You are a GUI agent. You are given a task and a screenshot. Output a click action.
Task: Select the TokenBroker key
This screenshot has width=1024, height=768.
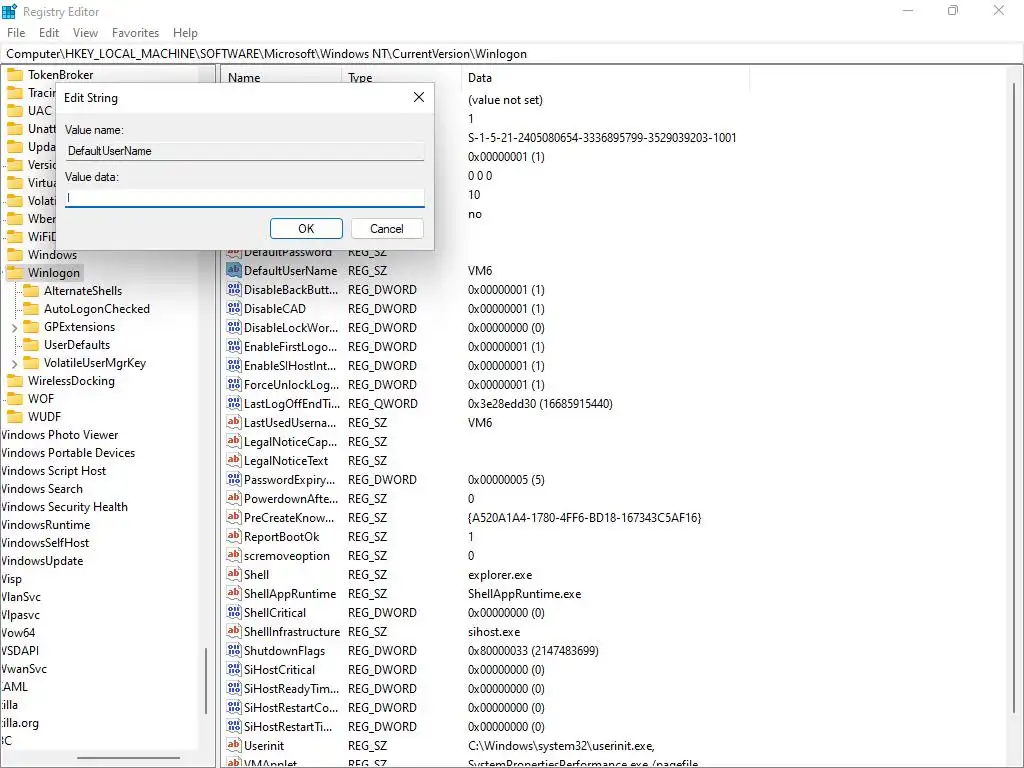click(x=60, y=74)
